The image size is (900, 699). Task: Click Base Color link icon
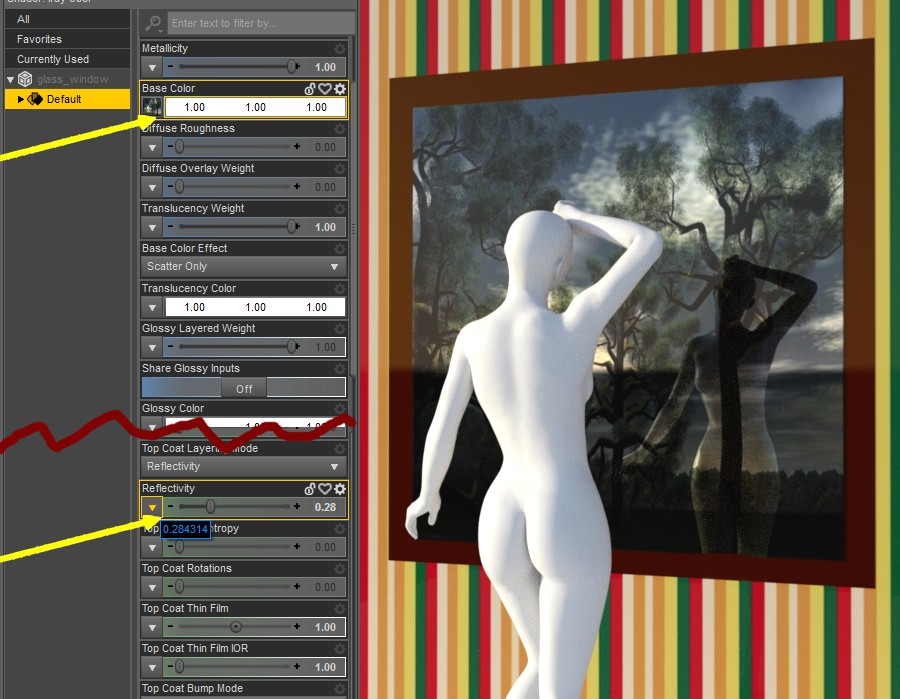[310, 88]
